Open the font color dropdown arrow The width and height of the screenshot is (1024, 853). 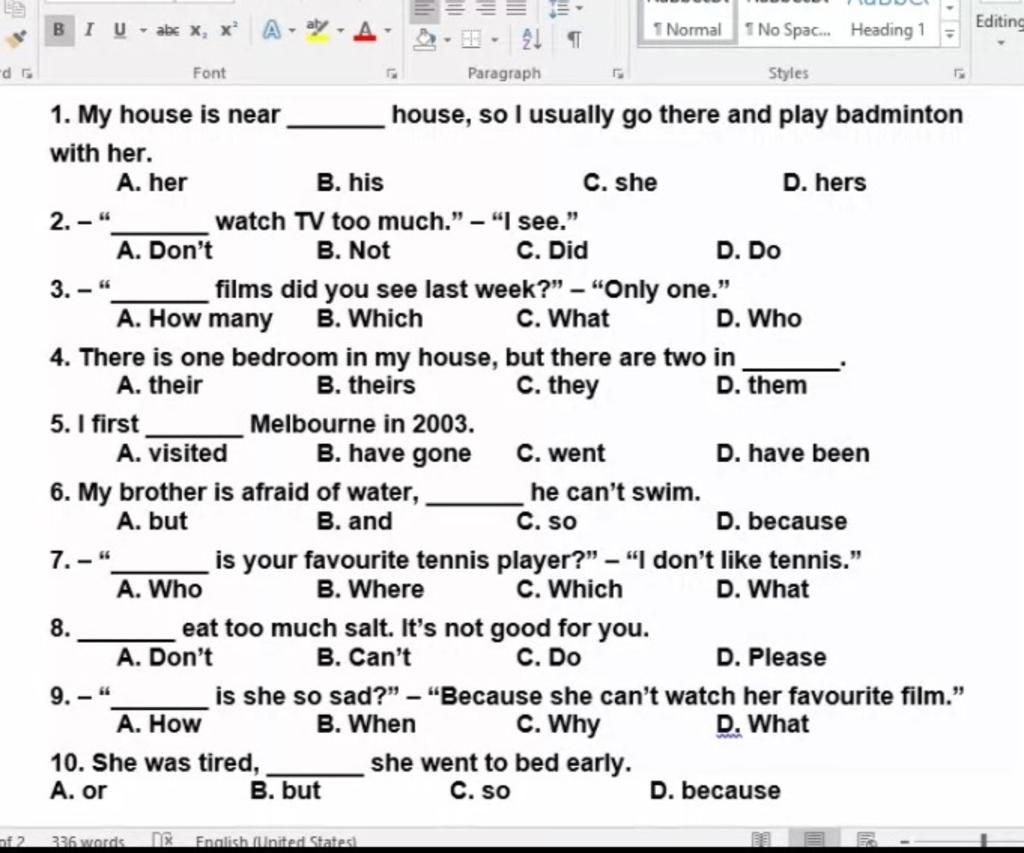click(387, 30)
